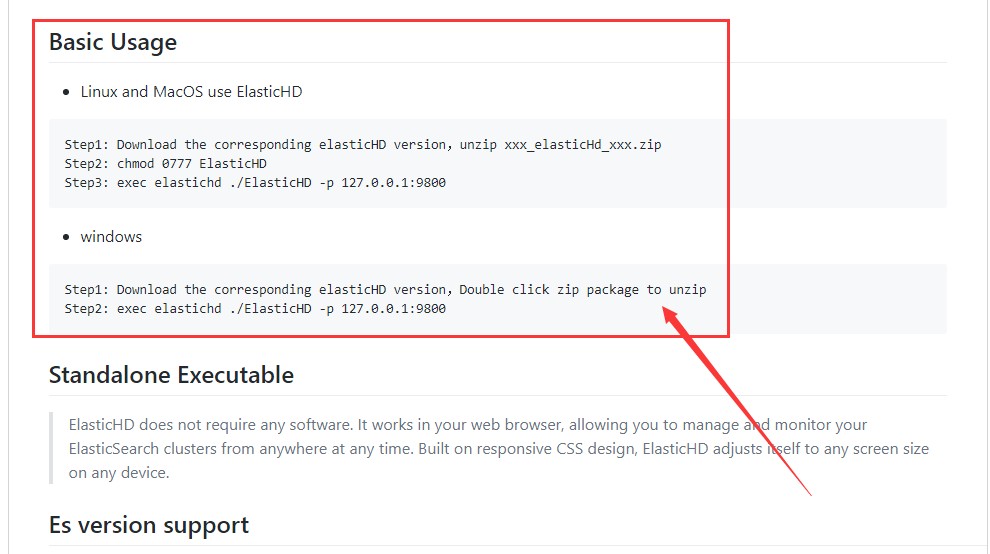This screenshot has height=554, width=990.
Task: Click the "Step2: chmod 0777 ElasticHD" line
Action: tap(166, 163)
